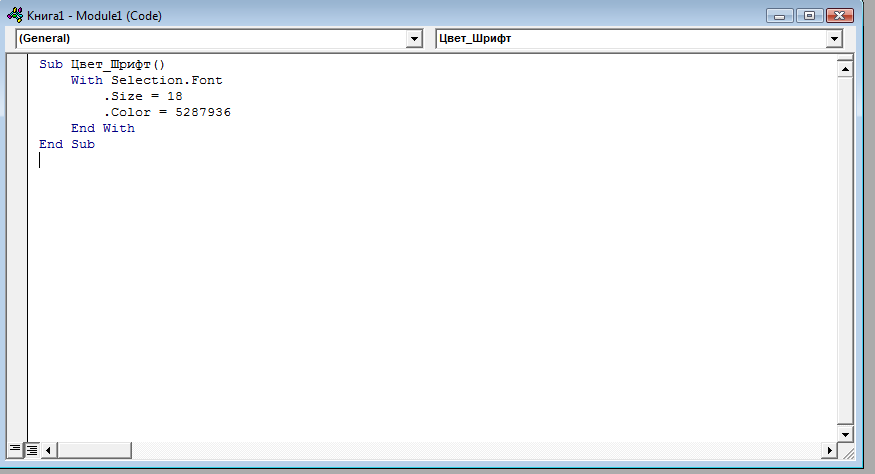The width and height of the screenshot is (875, 474).
Task: Click the horizontal scrollbar right arrow
Action: (x=829, y=450)
